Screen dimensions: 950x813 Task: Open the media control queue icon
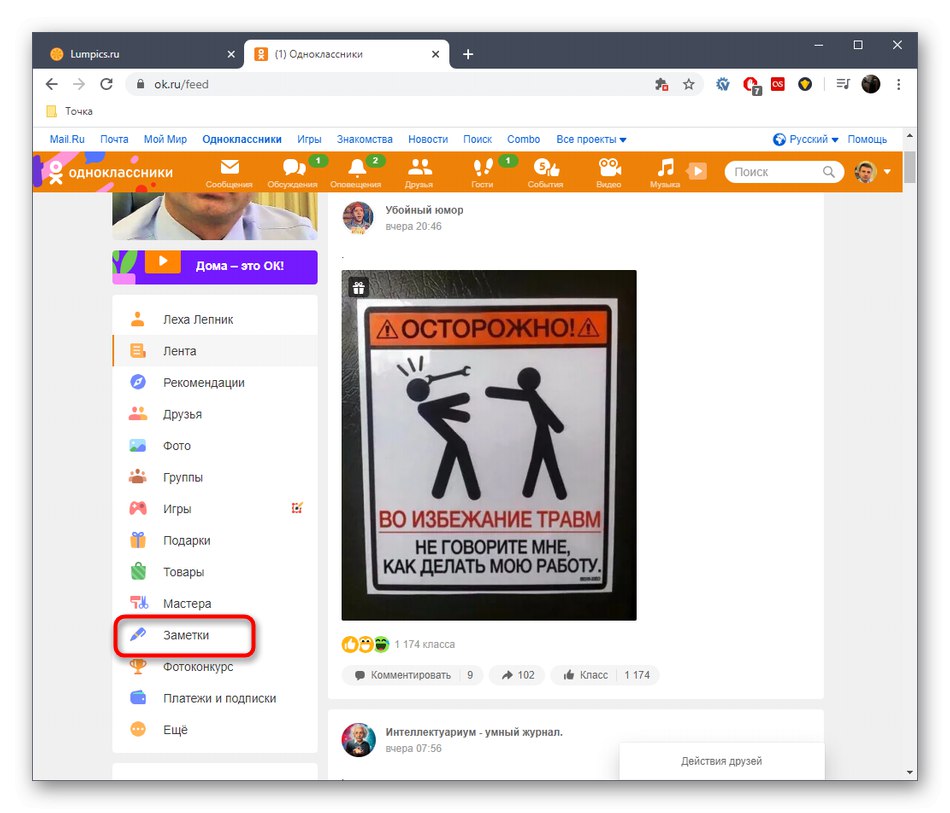pos(843,84)
